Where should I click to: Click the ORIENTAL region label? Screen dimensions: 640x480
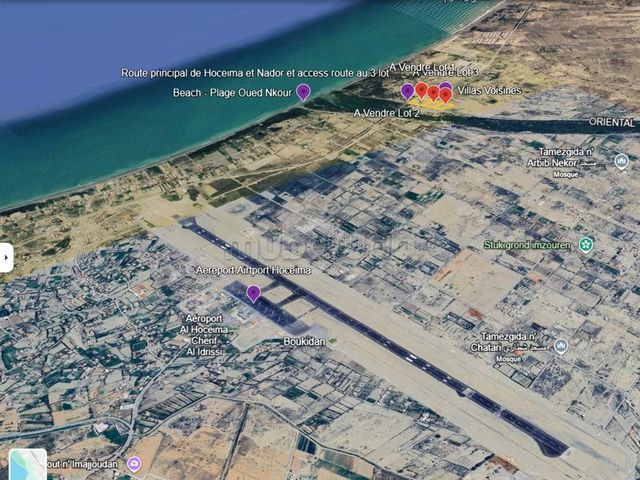point(612,124)
